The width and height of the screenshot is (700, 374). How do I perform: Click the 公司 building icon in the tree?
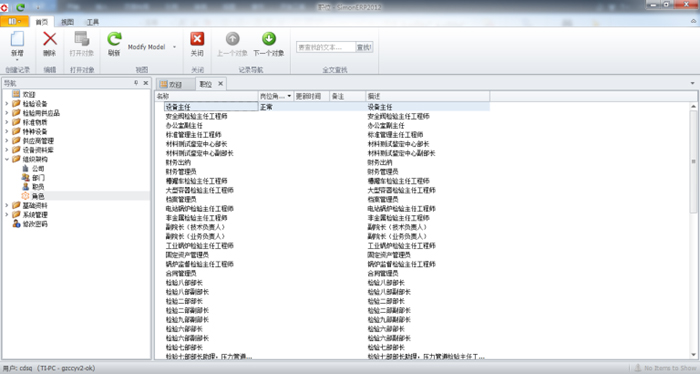tap(25, 168)
